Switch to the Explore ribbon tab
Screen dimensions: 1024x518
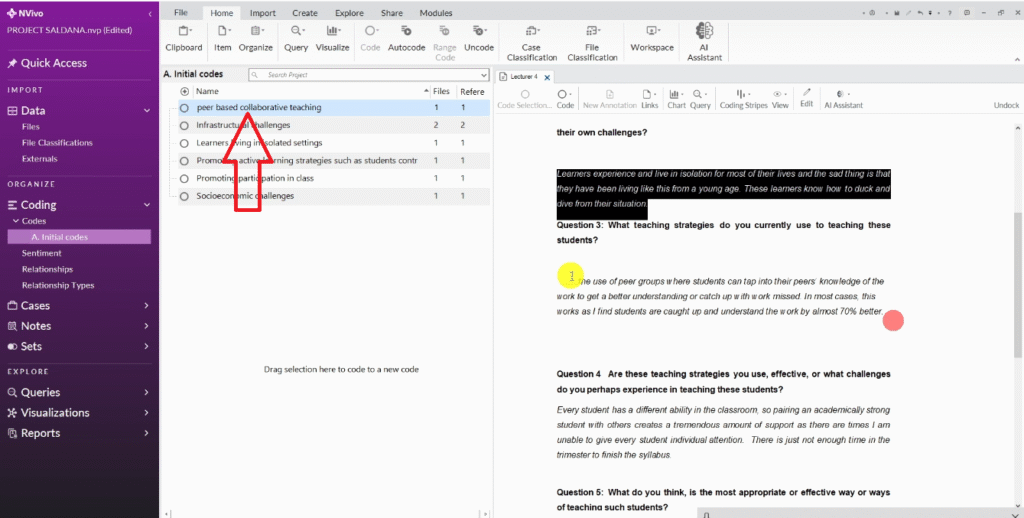click(349, 13)
